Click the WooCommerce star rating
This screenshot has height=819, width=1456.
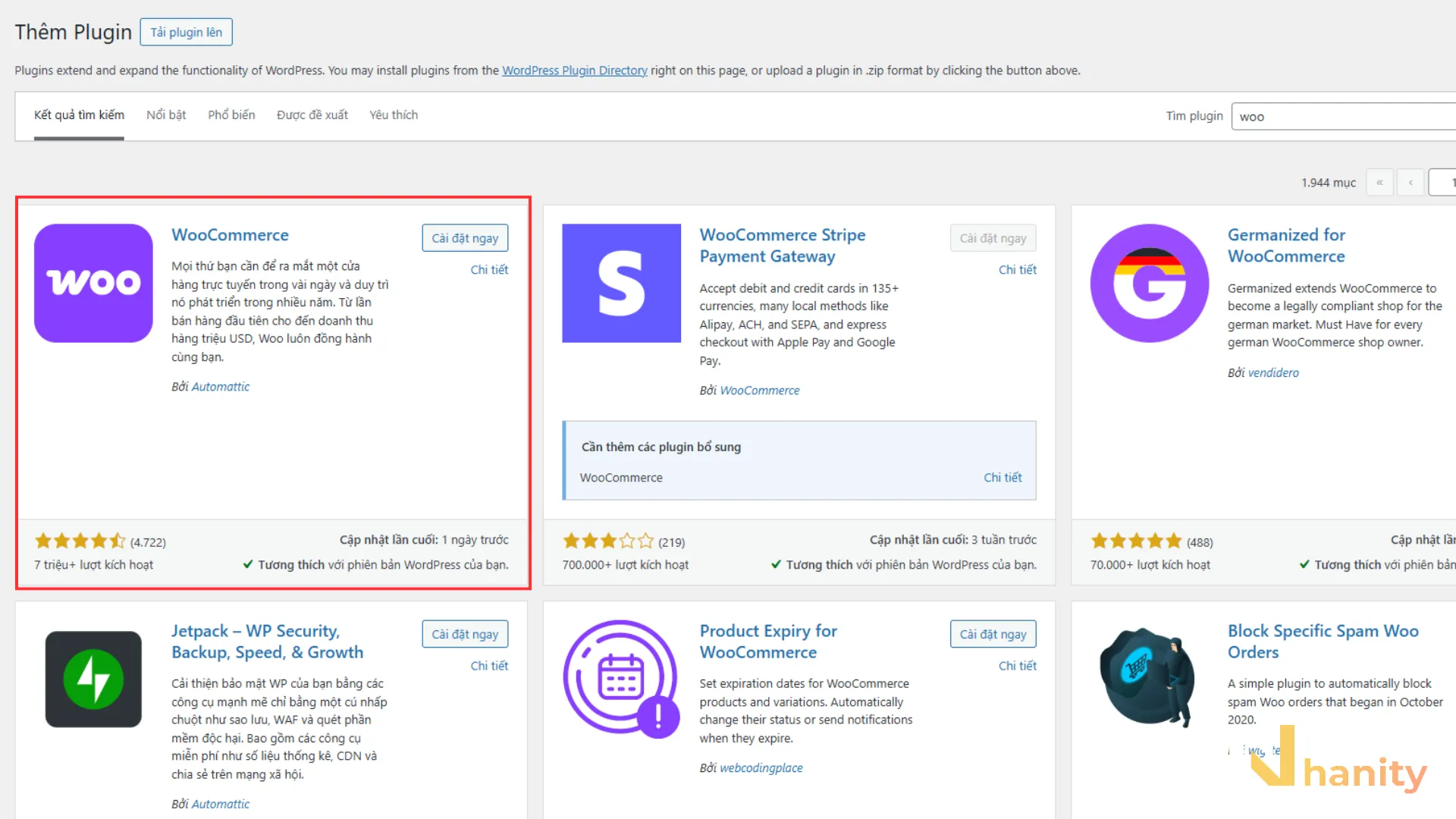80,541
